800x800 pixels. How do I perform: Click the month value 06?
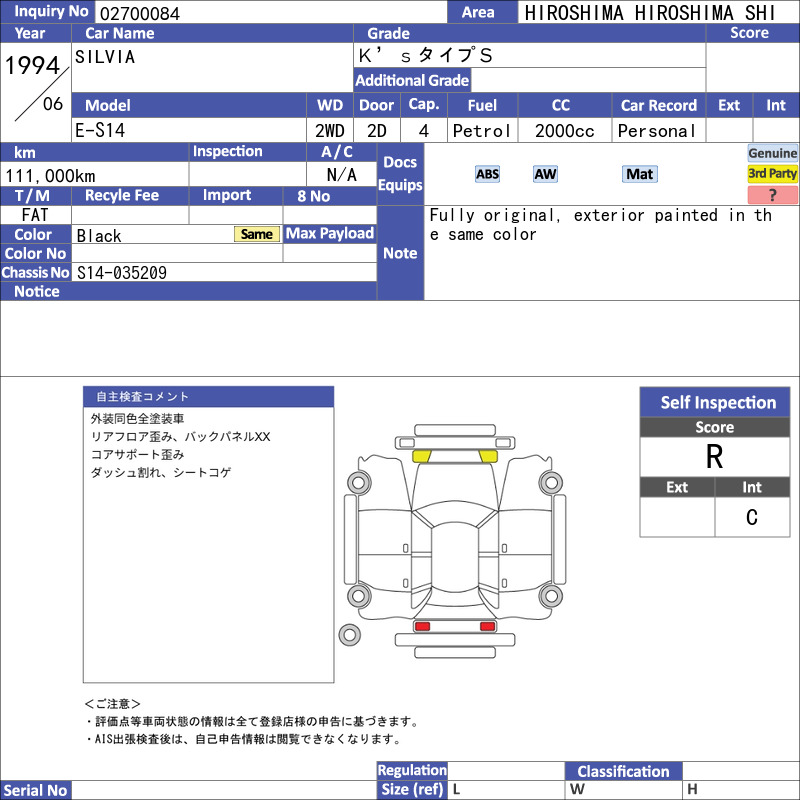coord(53,104)
